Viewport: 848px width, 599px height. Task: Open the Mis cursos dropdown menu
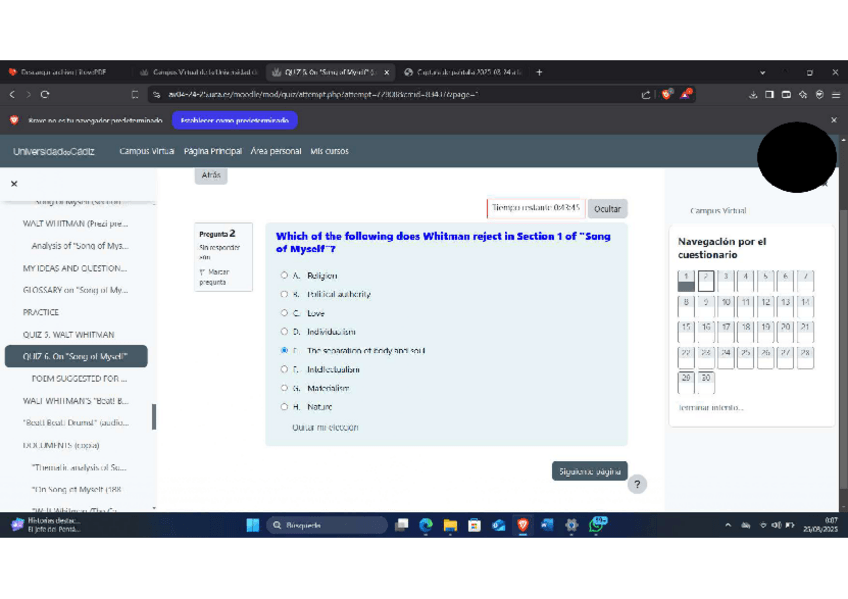pos(329,151)
